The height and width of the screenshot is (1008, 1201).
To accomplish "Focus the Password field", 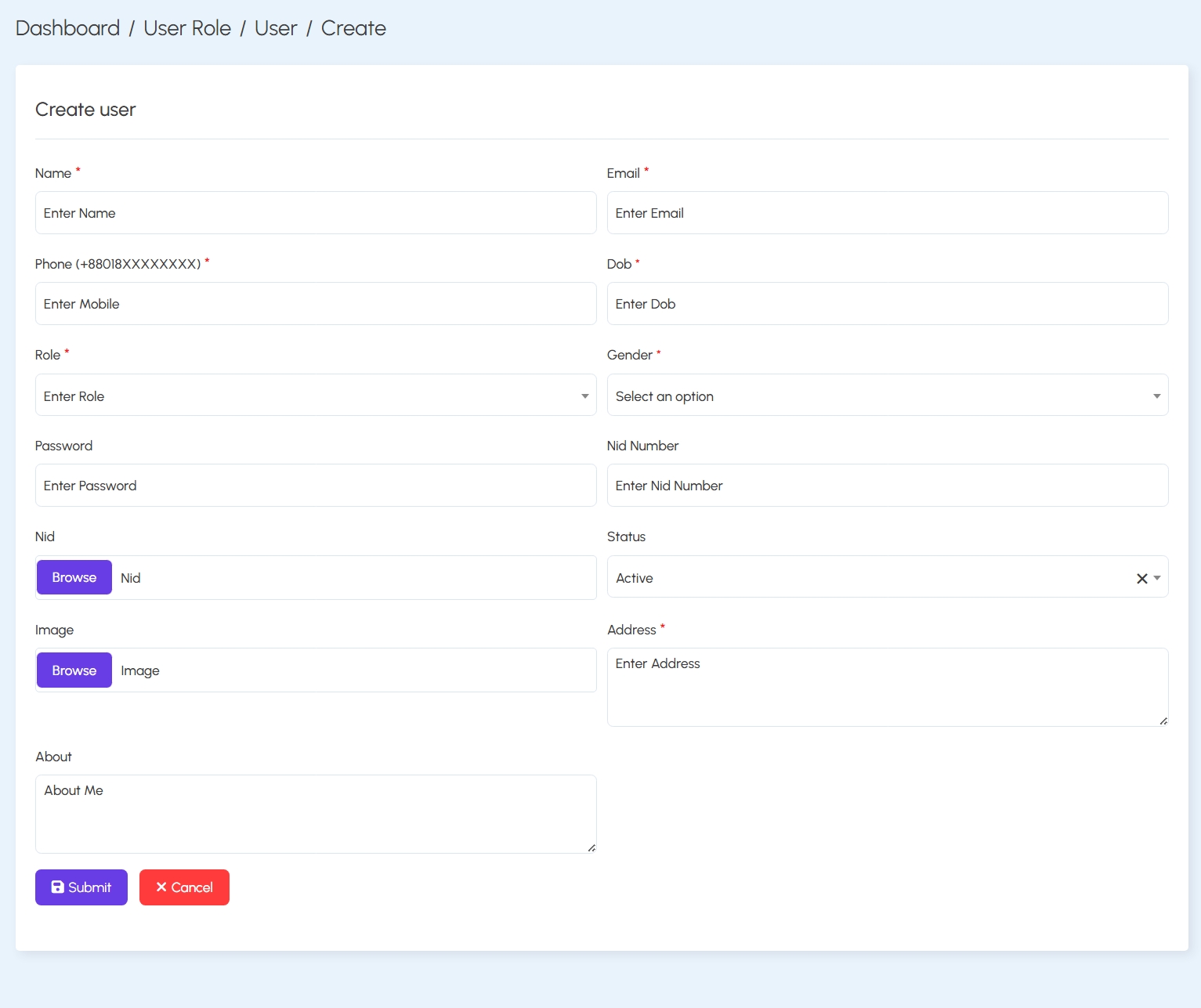I will tap(316, 486).
